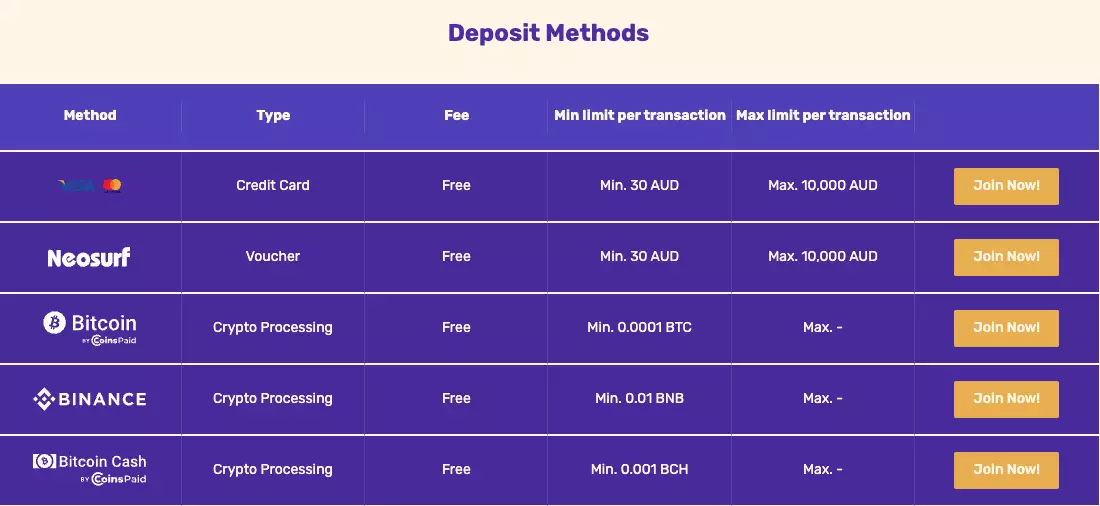
Task: Click the Neosurf logo
Action: 89,257
